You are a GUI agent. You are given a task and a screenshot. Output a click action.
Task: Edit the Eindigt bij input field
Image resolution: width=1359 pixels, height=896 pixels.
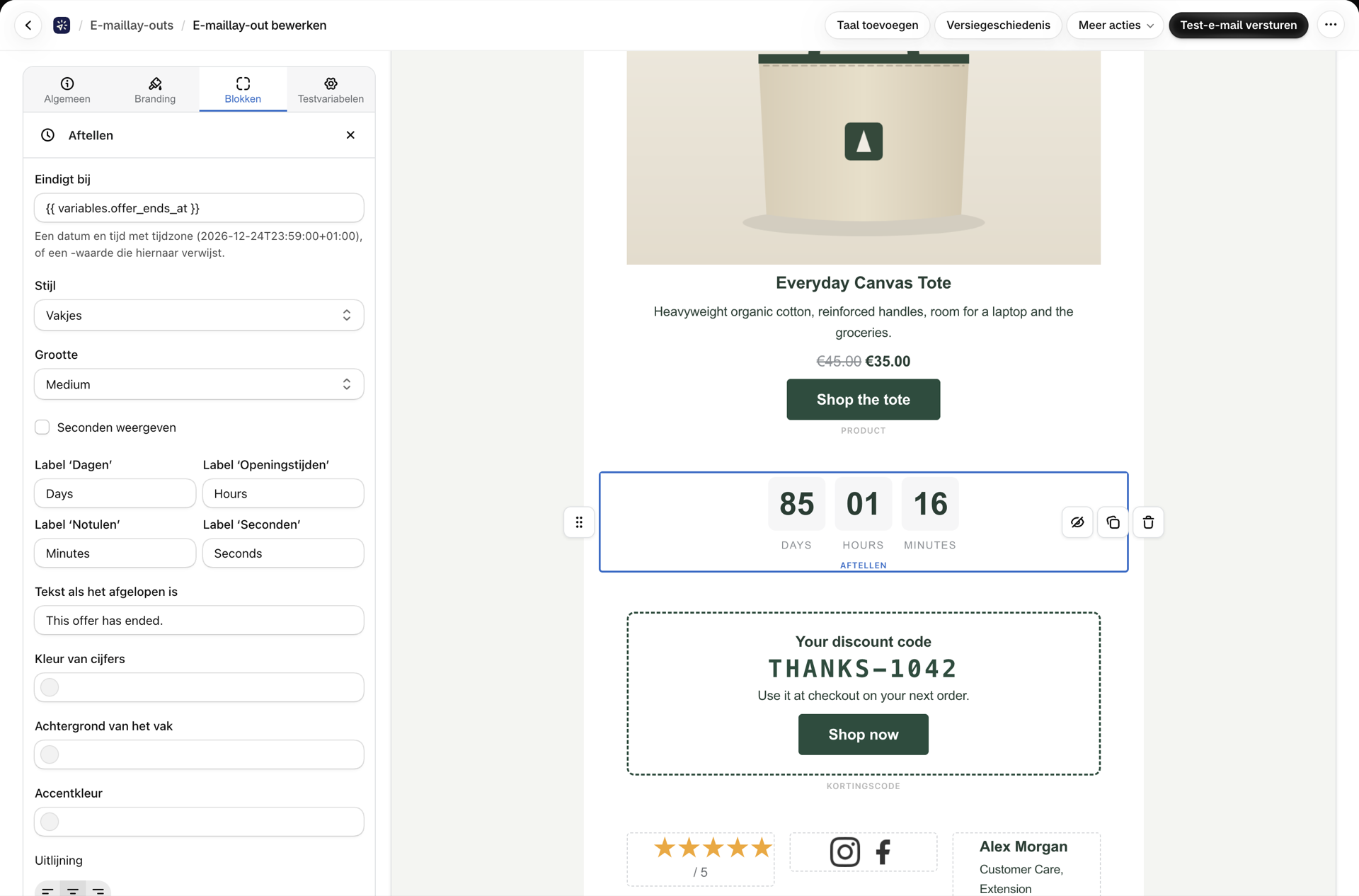199,208
